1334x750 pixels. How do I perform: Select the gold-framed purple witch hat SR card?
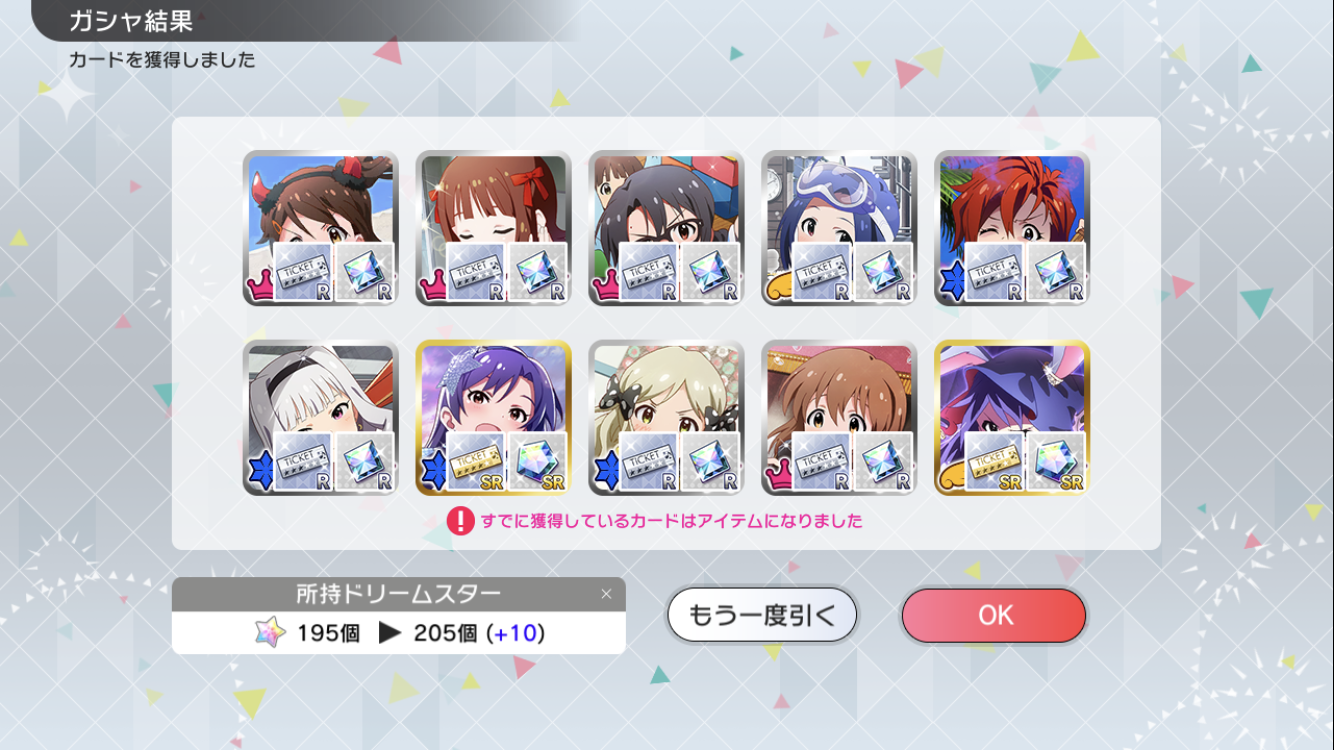click(x=1012, y=418)
